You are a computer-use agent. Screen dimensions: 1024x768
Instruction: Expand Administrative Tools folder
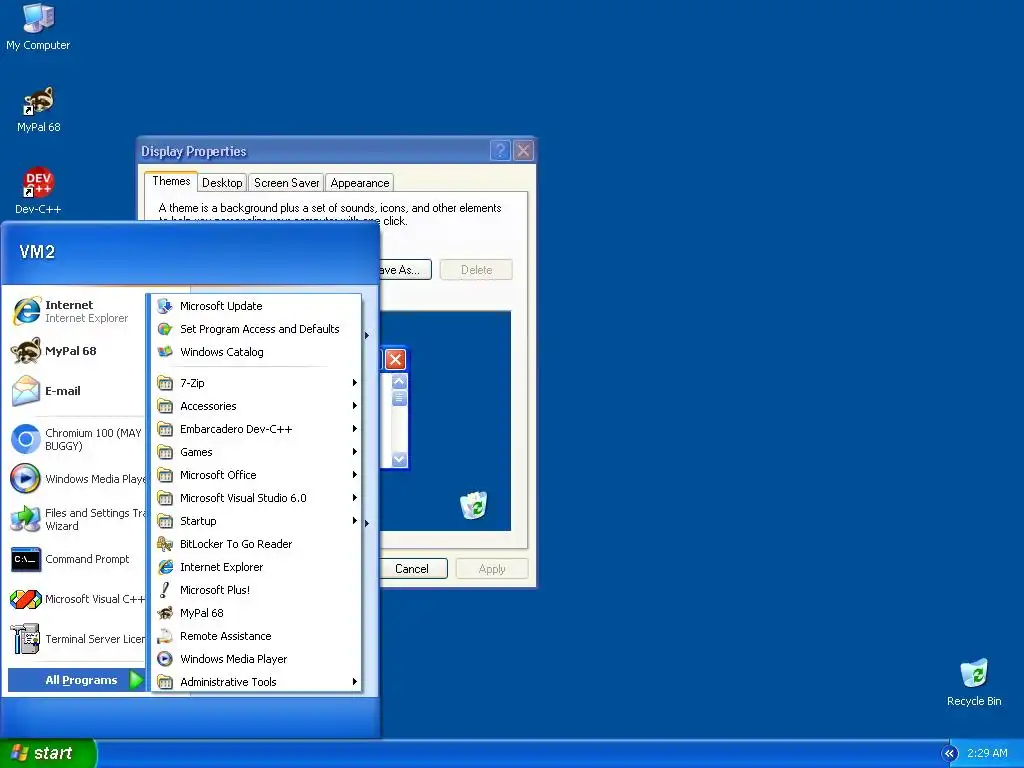[257, 682]
